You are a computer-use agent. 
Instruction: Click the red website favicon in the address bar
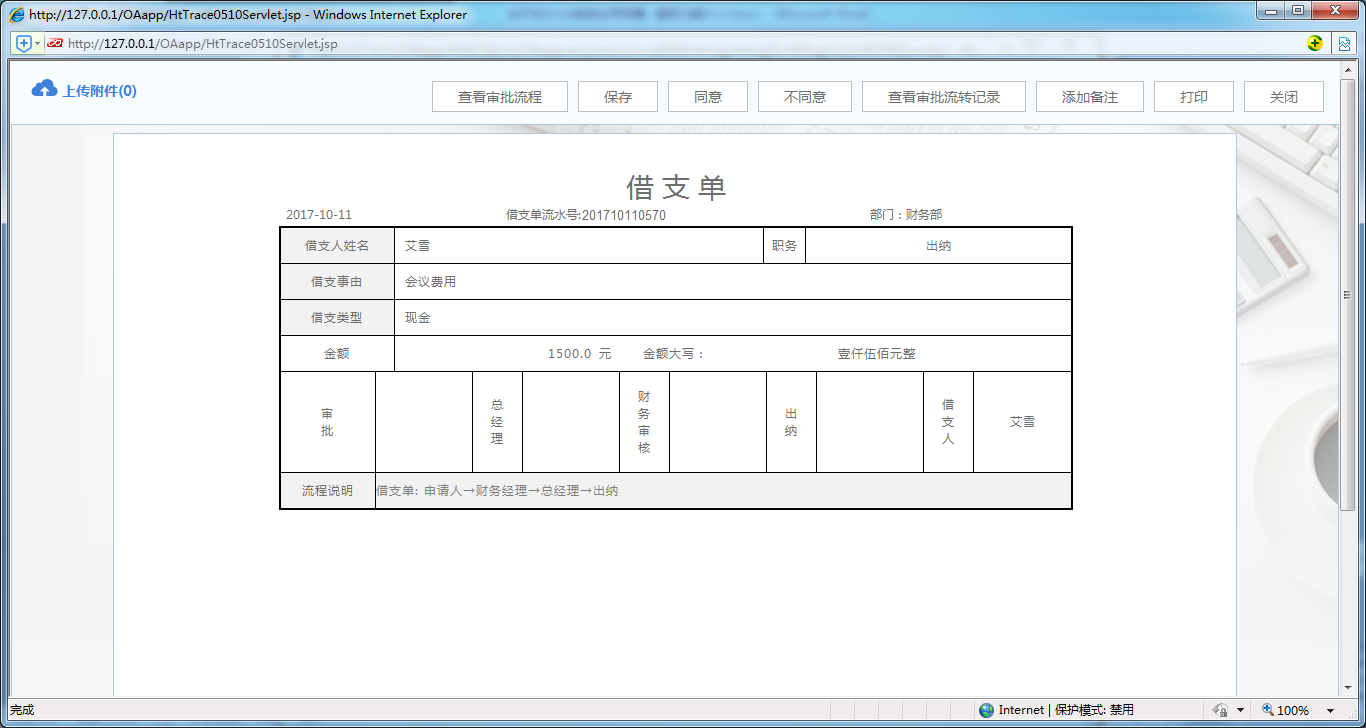[56, 43]
